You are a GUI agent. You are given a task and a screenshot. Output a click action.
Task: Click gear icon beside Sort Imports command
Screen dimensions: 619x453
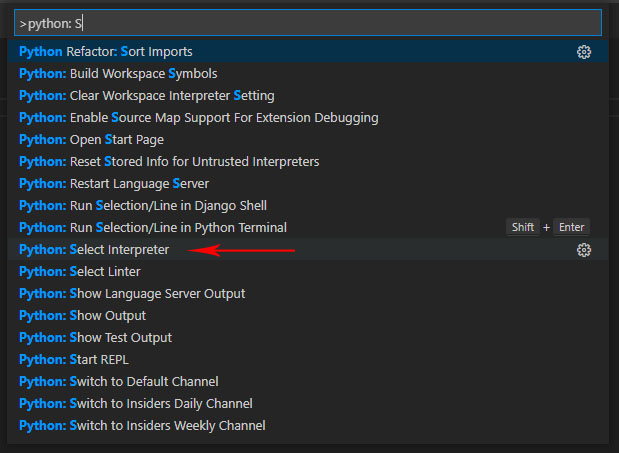pyautogui.click(x=584, y=52)
